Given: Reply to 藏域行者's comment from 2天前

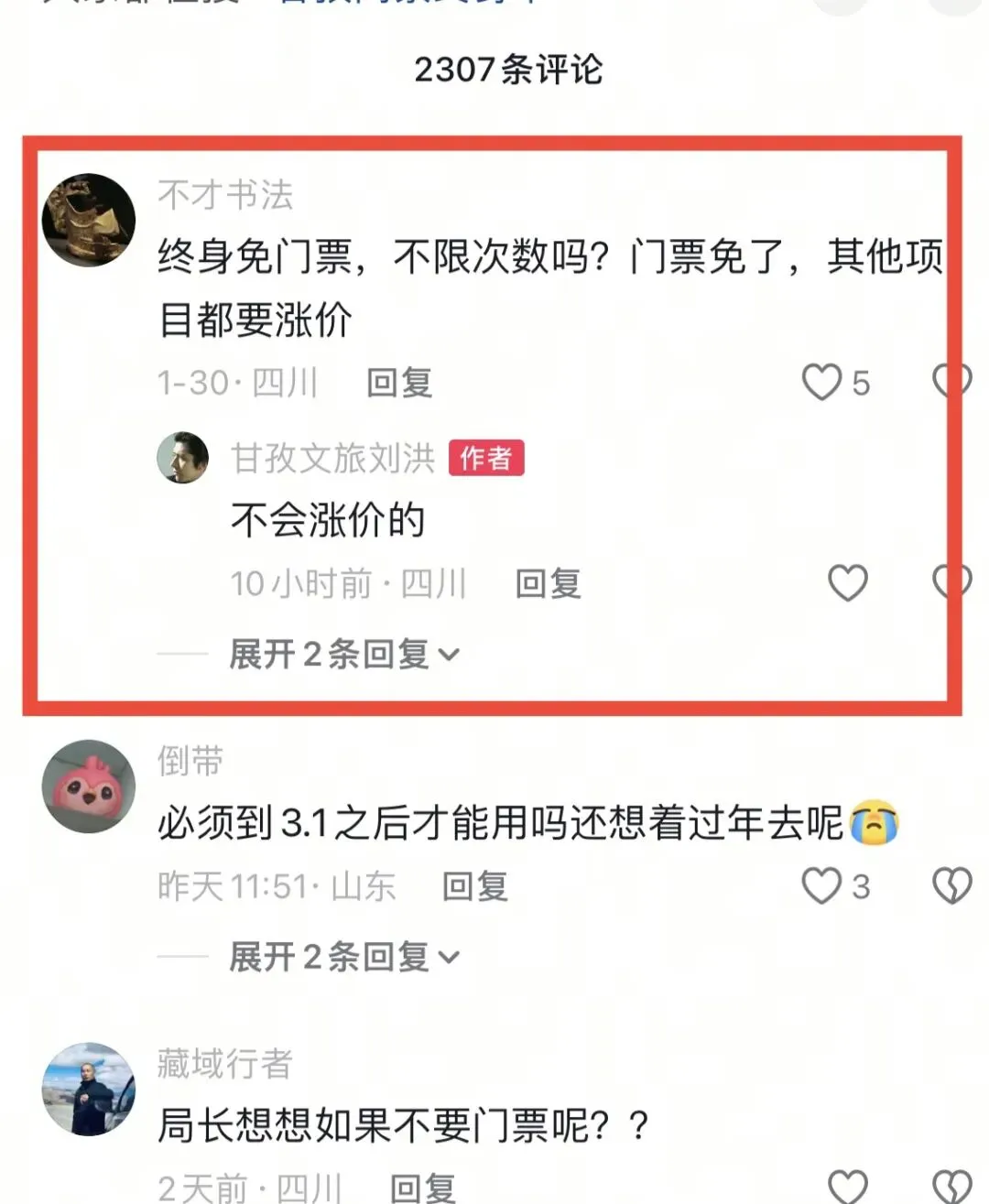Looking at the screenshot, I should pyautogui.click(x=423, y=1188).
